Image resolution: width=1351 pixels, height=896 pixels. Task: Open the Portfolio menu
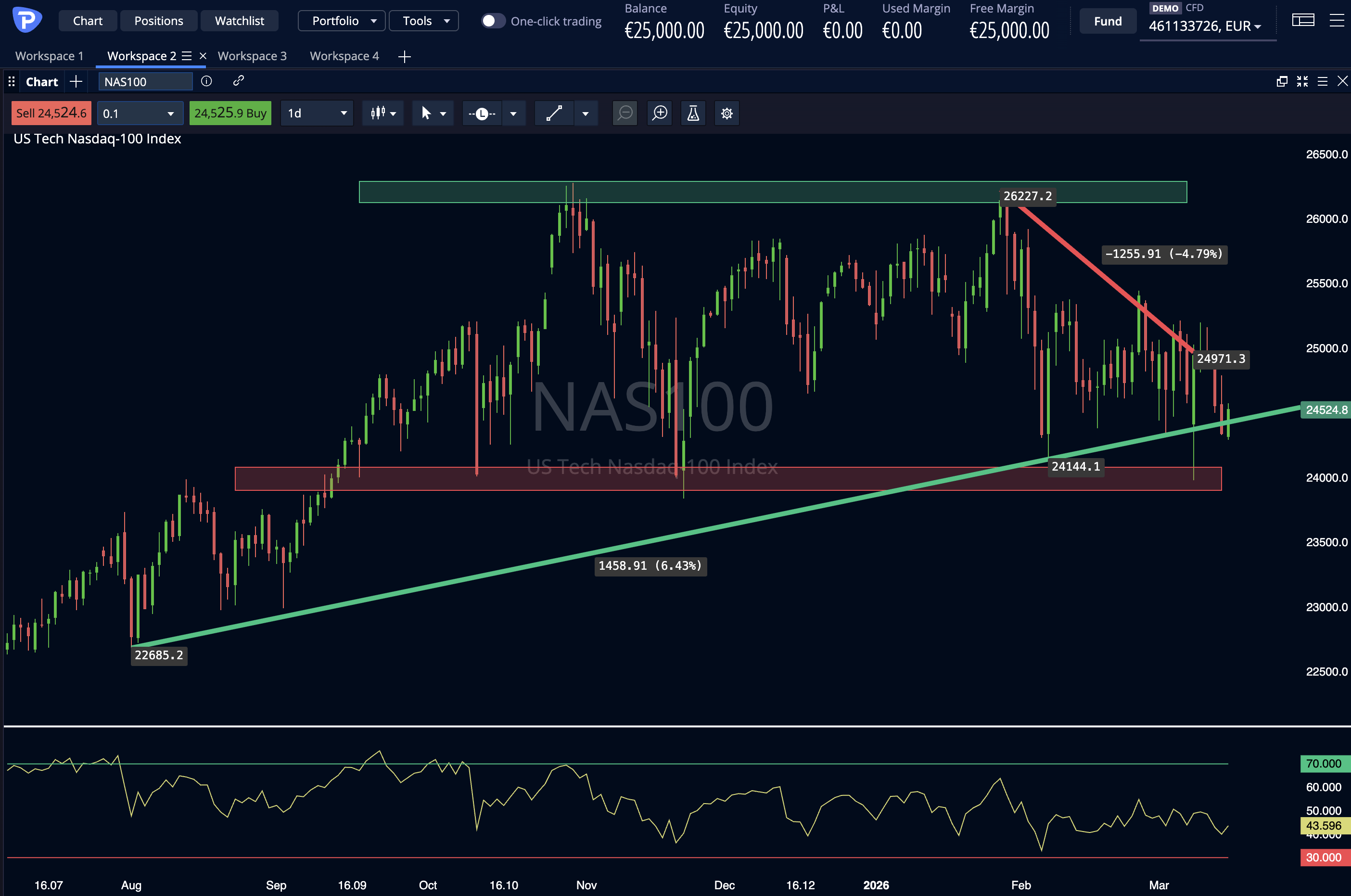pos(342,21)
